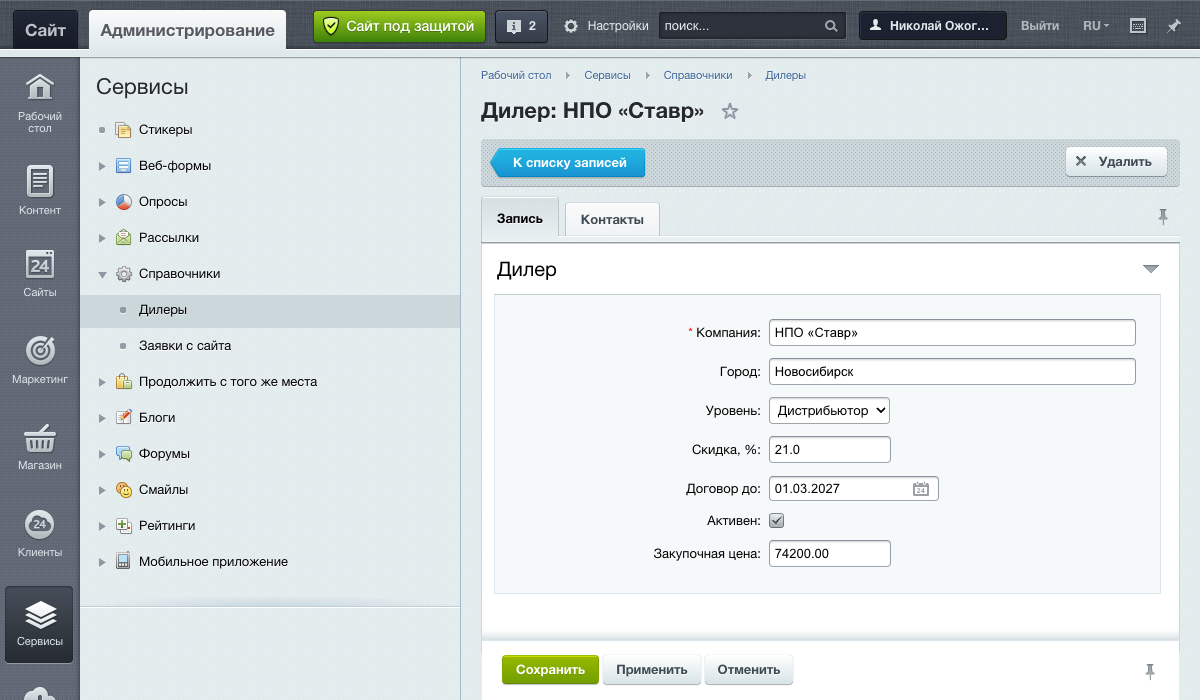Click the notifications counter showing 2

pyautogui.click(x=521, y=26)
